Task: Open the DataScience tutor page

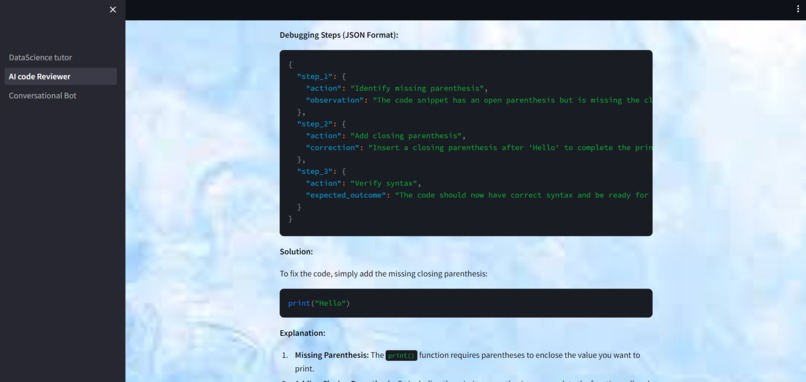Action: 41,58
